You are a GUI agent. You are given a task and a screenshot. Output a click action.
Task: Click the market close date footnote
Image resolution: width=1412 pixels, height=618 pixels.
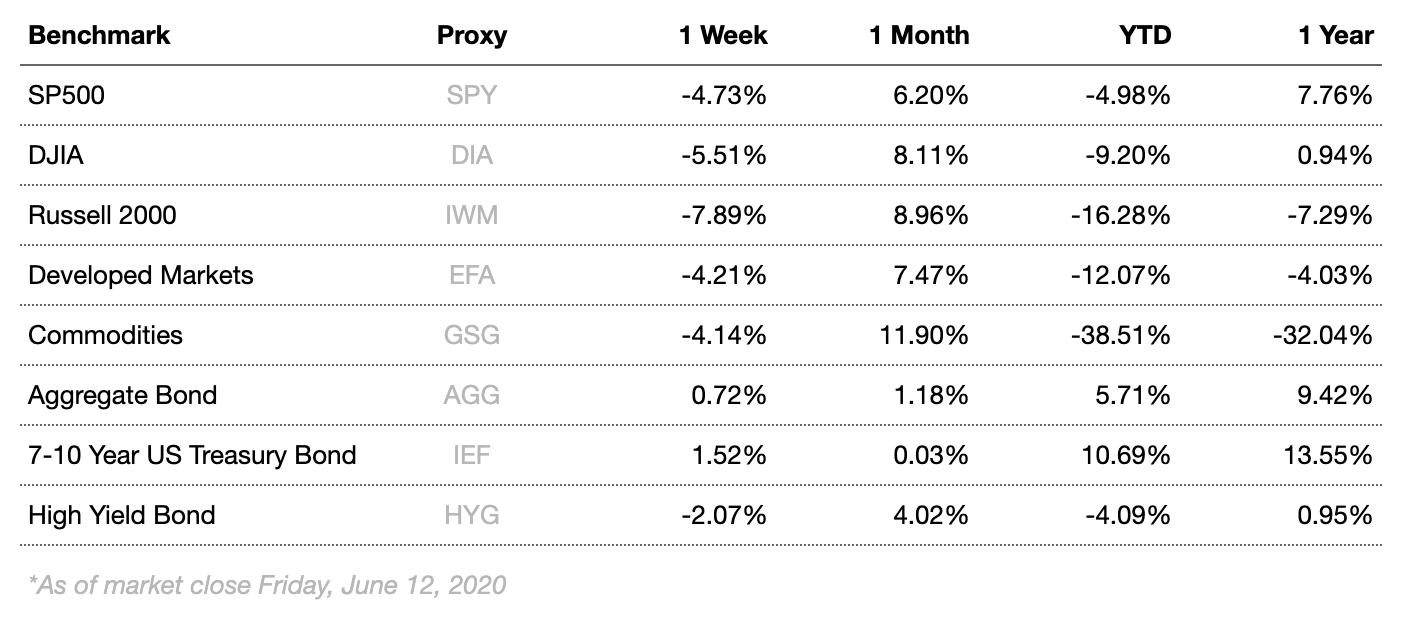point(267,585)
